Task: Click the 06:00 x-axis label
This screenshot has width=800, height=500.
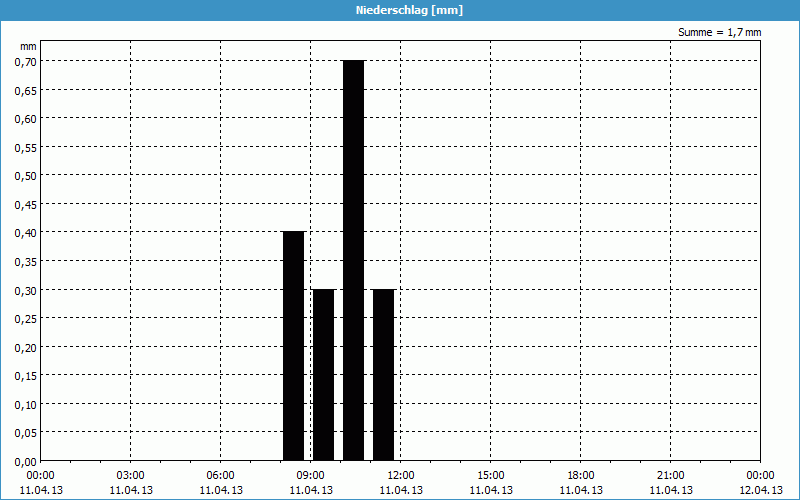Action: pos(220,476)
